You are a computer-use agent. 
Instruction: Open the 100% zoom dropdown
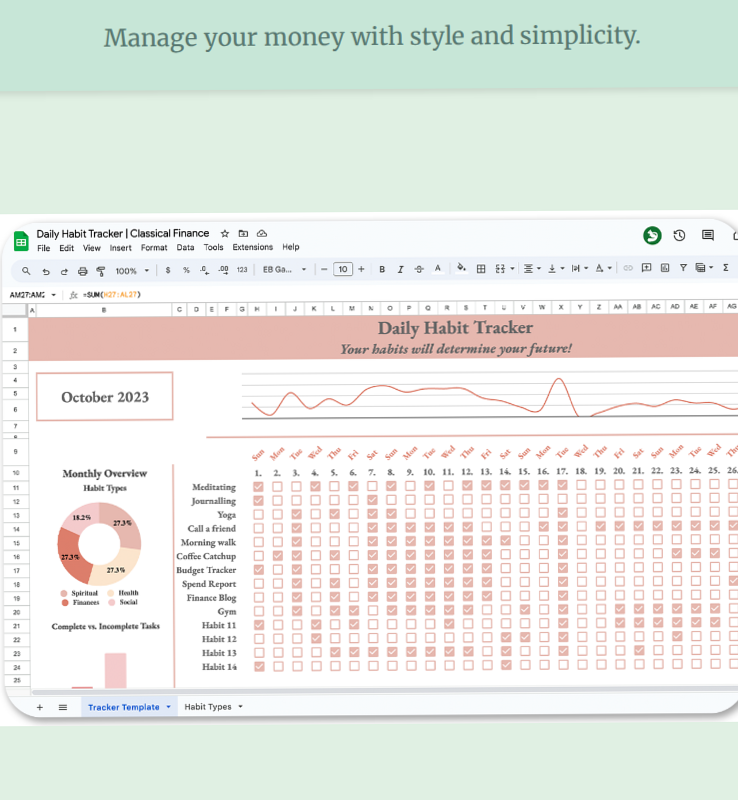coord(132,271)
